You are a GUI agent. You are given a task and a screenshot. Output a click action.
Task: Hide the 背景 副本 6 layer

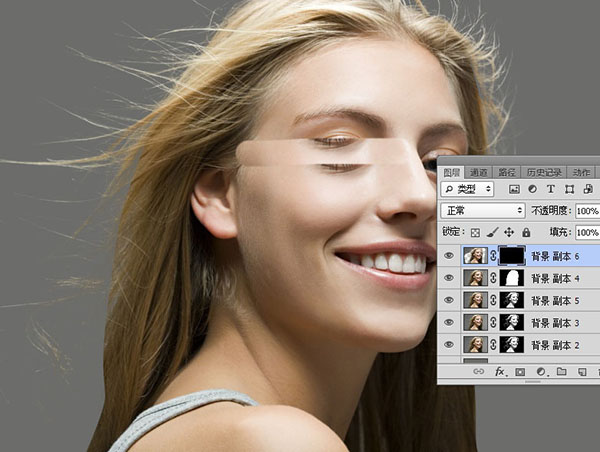pos(449,256)
